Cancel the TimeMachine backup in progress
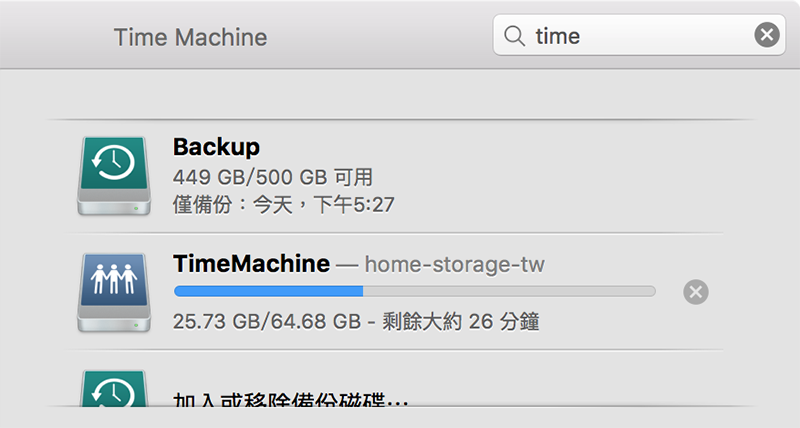Screen dimensions: 800x428 pyautogui.click(x=695, y=292)
